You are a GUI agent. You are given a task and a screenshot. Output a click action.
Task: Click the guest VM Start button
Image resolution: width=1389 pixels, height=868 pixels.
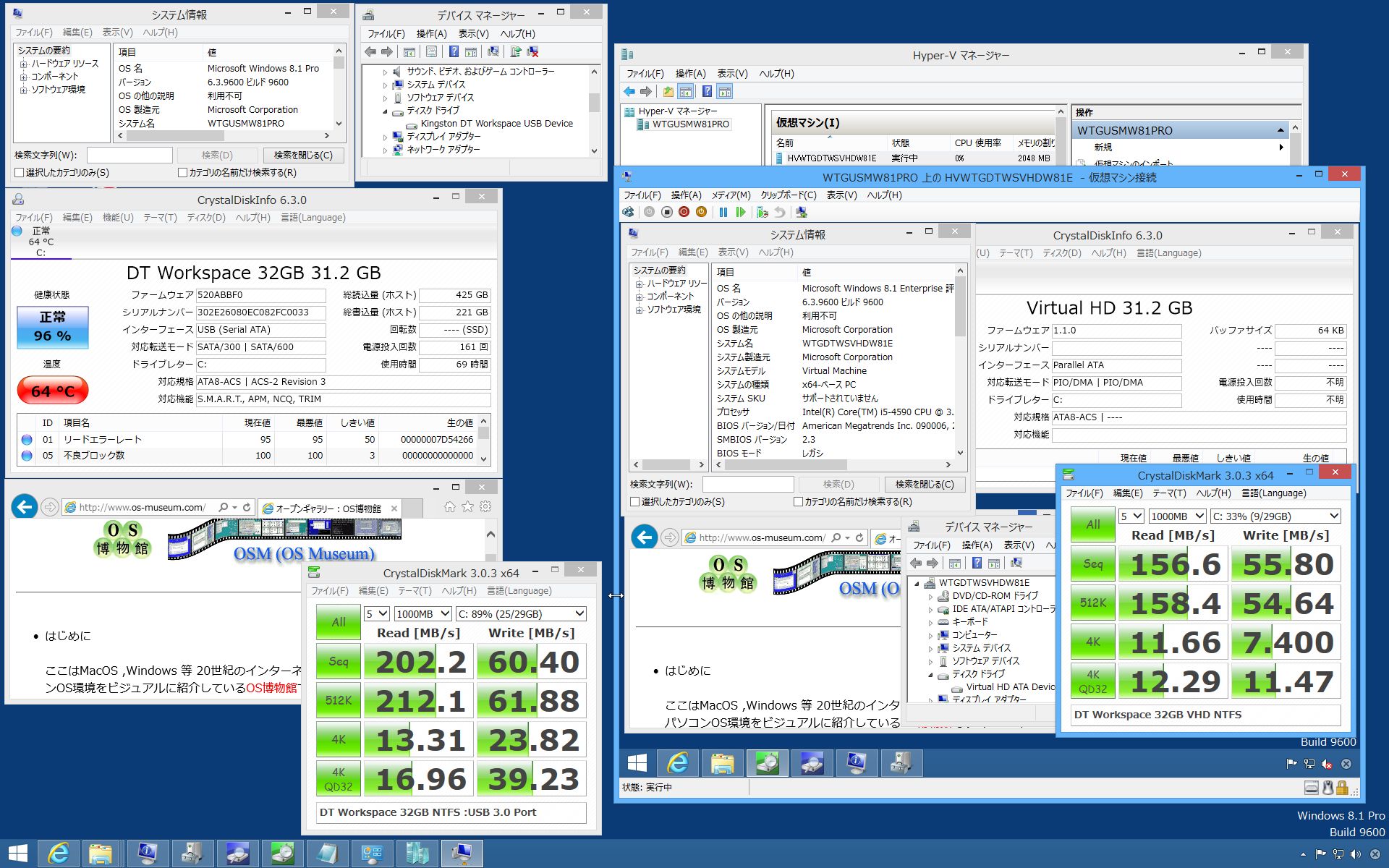[x=637, y=762]
